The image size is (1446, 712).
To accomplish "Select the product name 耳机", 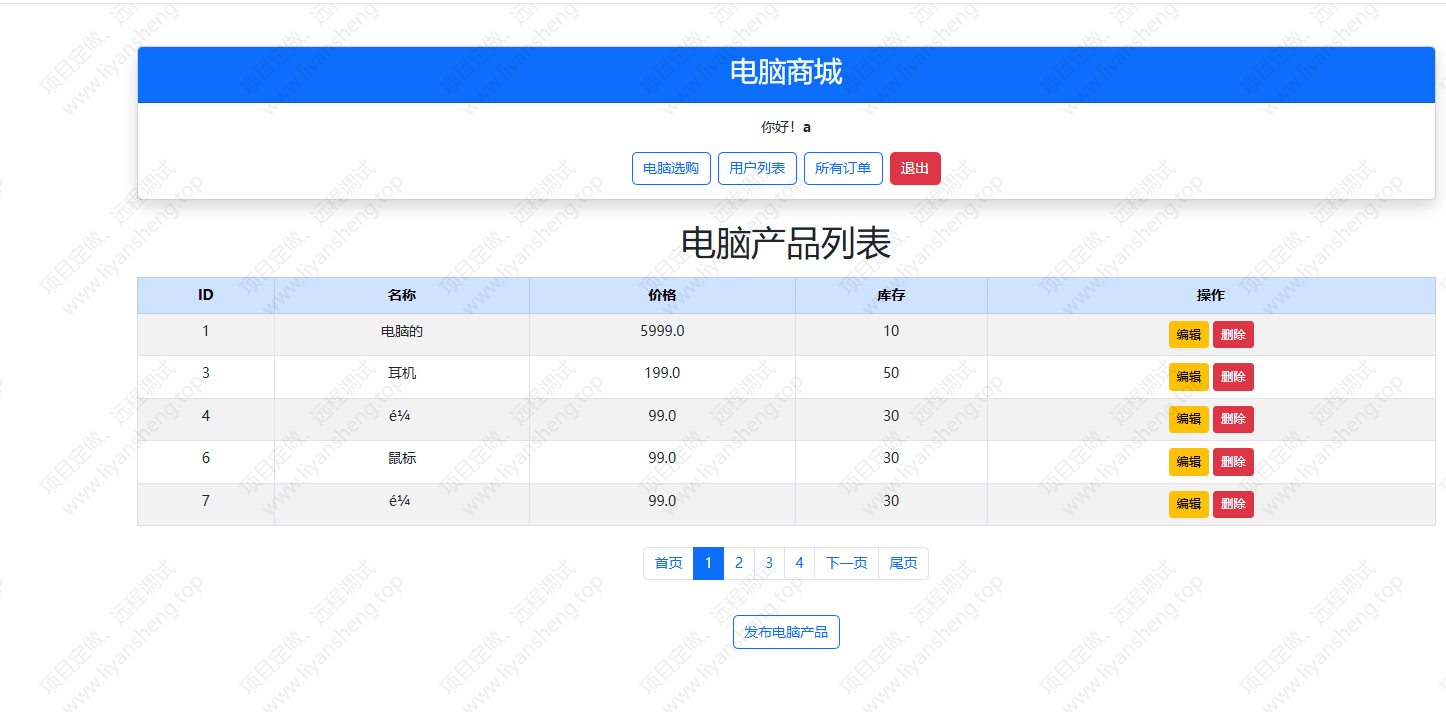I will click(402, 373).
